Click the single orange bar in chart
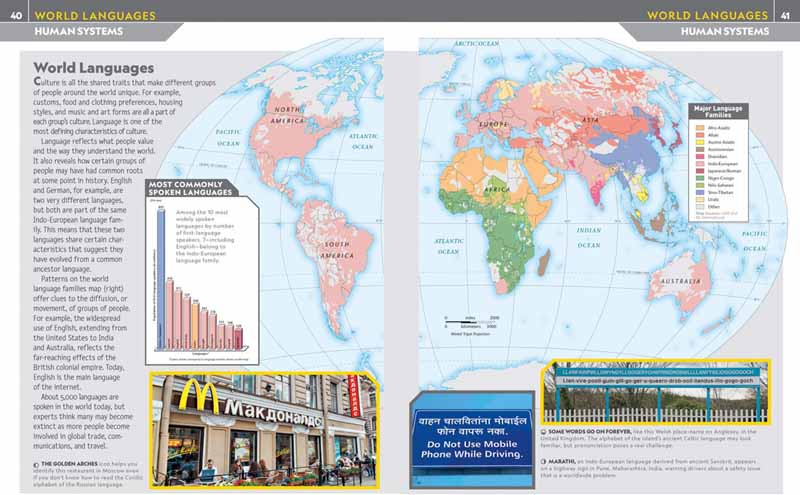The image size is (800, 495). pyautogui.click(x=195, y=325)
